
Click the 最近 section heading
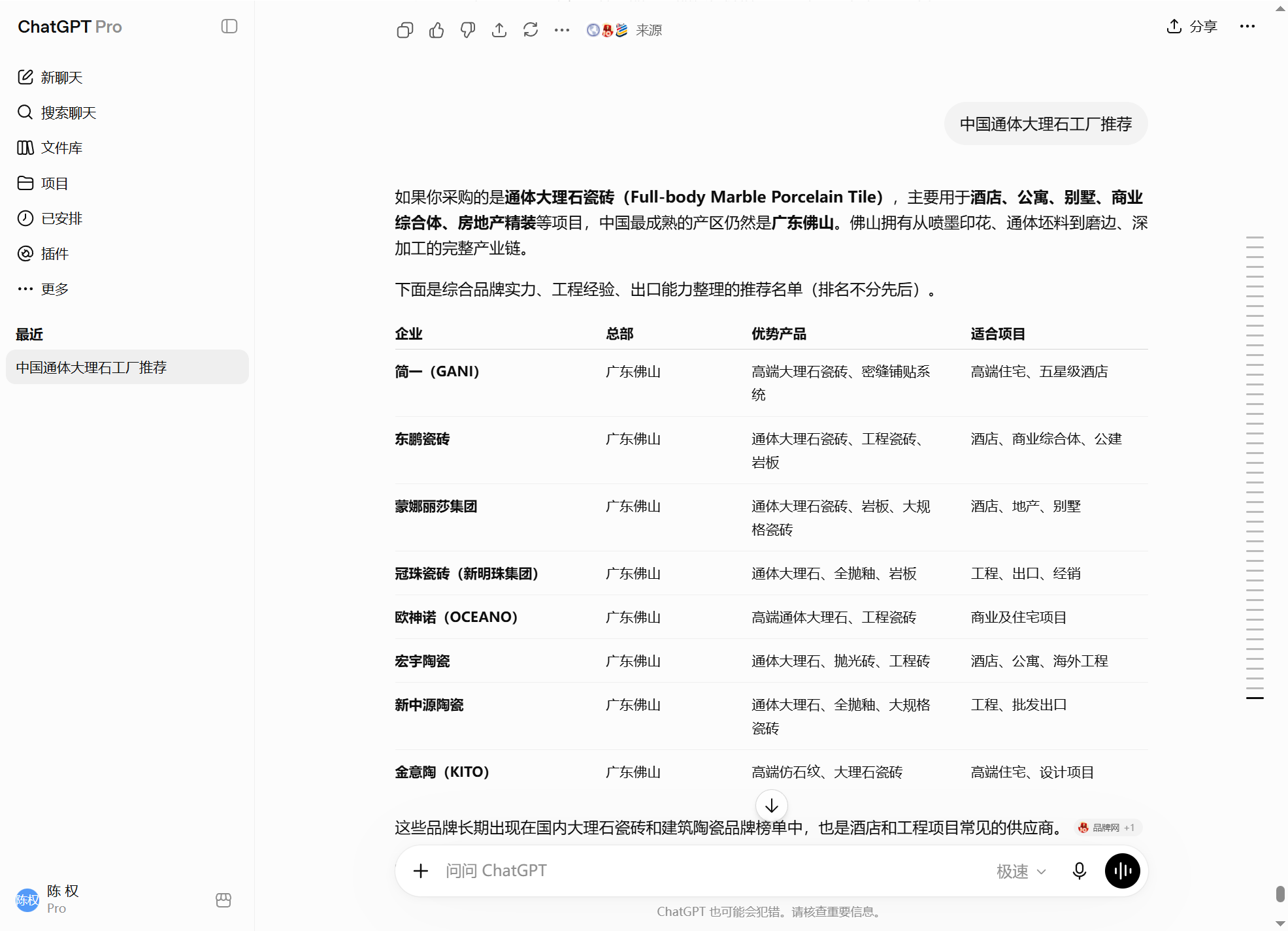(29, 335)
